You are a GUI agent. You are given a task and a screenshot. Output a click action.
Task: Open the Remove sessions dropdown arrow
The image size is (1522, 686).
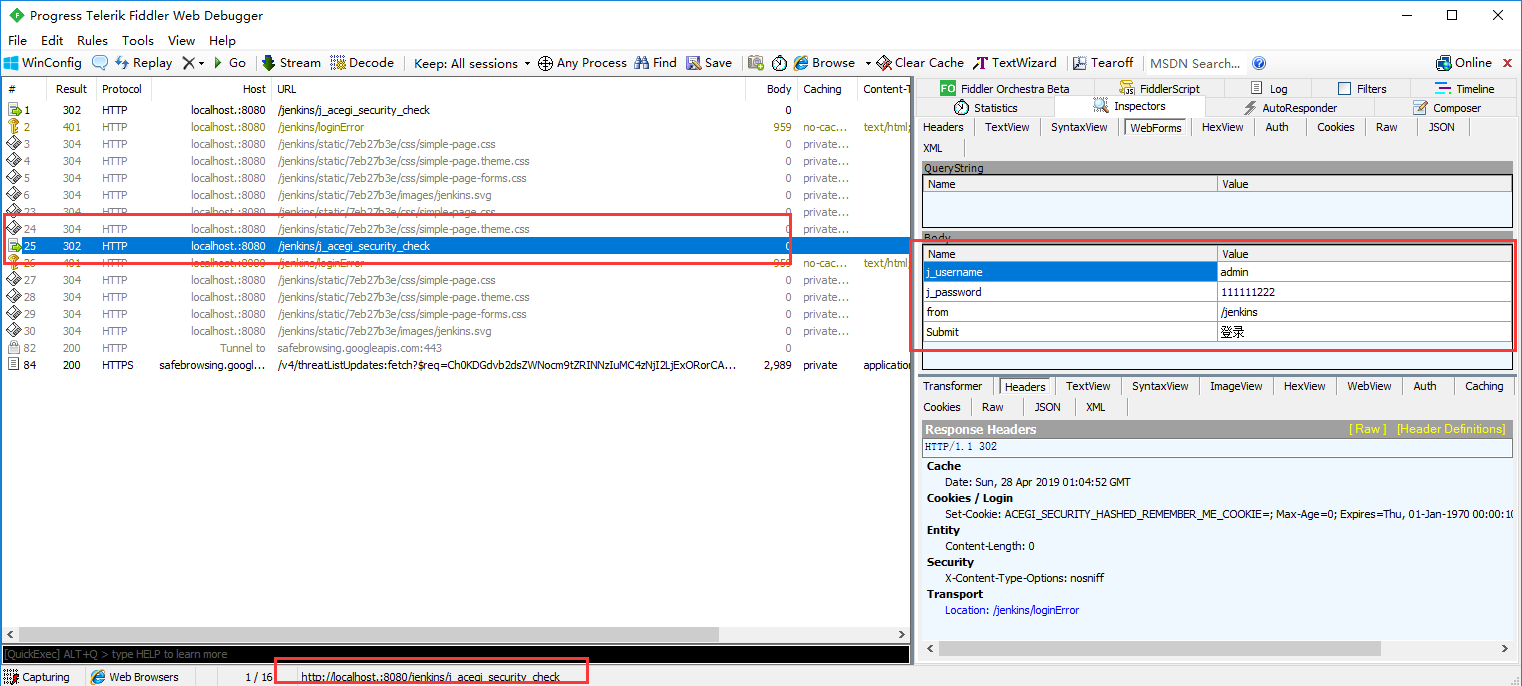pyautogui.click(x=201, y=63)
